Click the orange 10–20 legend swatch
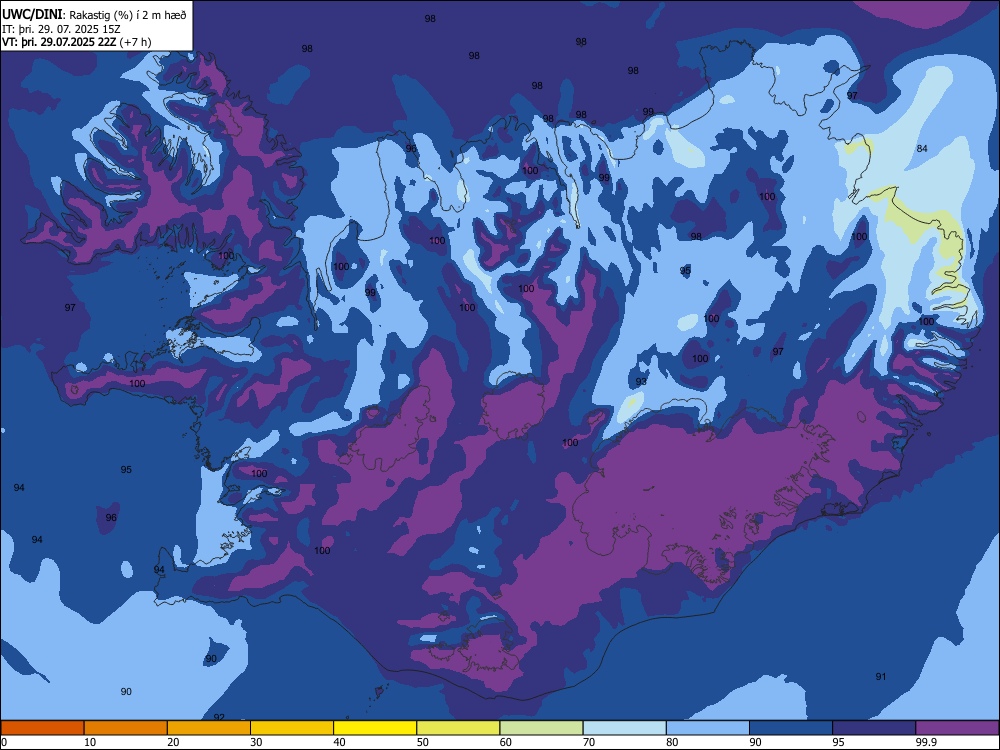This screenshot has height=750, width=1000. pyautogui.click(x=126, y=728)
